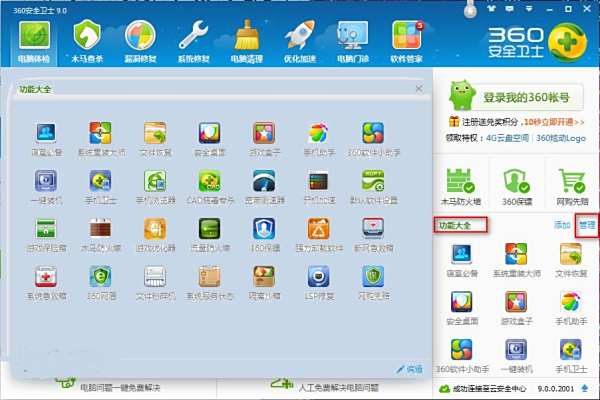Click 编辑 edit link in popup
The image size is (600, 400).
click(410, 369)
